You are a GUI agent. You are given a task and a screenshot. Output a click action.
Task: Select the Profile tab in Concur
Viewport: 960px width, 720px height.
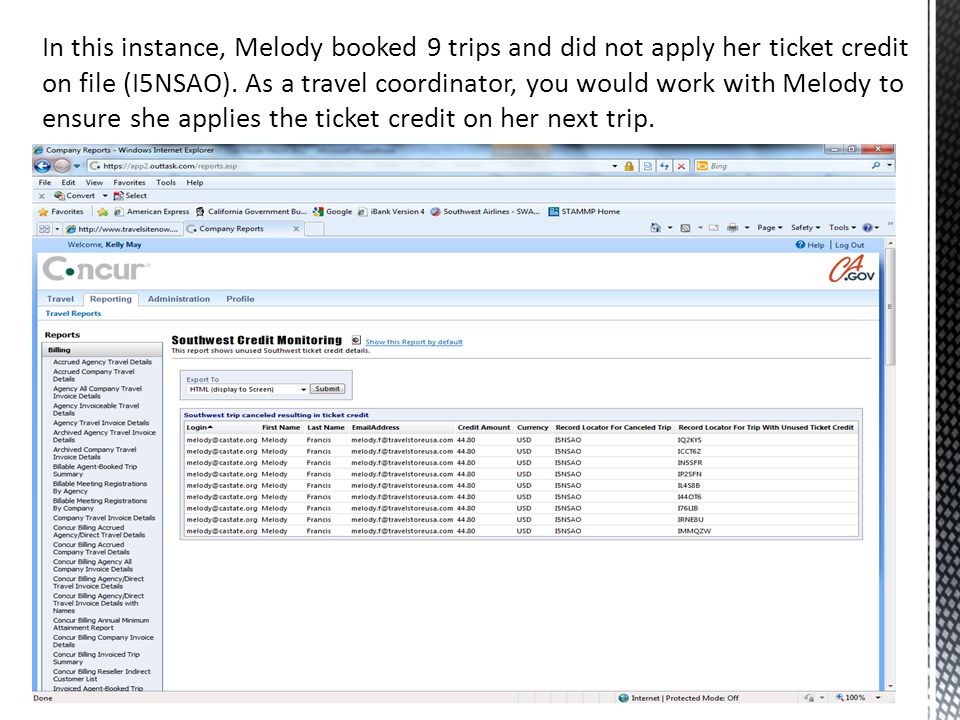coord(240,299)
